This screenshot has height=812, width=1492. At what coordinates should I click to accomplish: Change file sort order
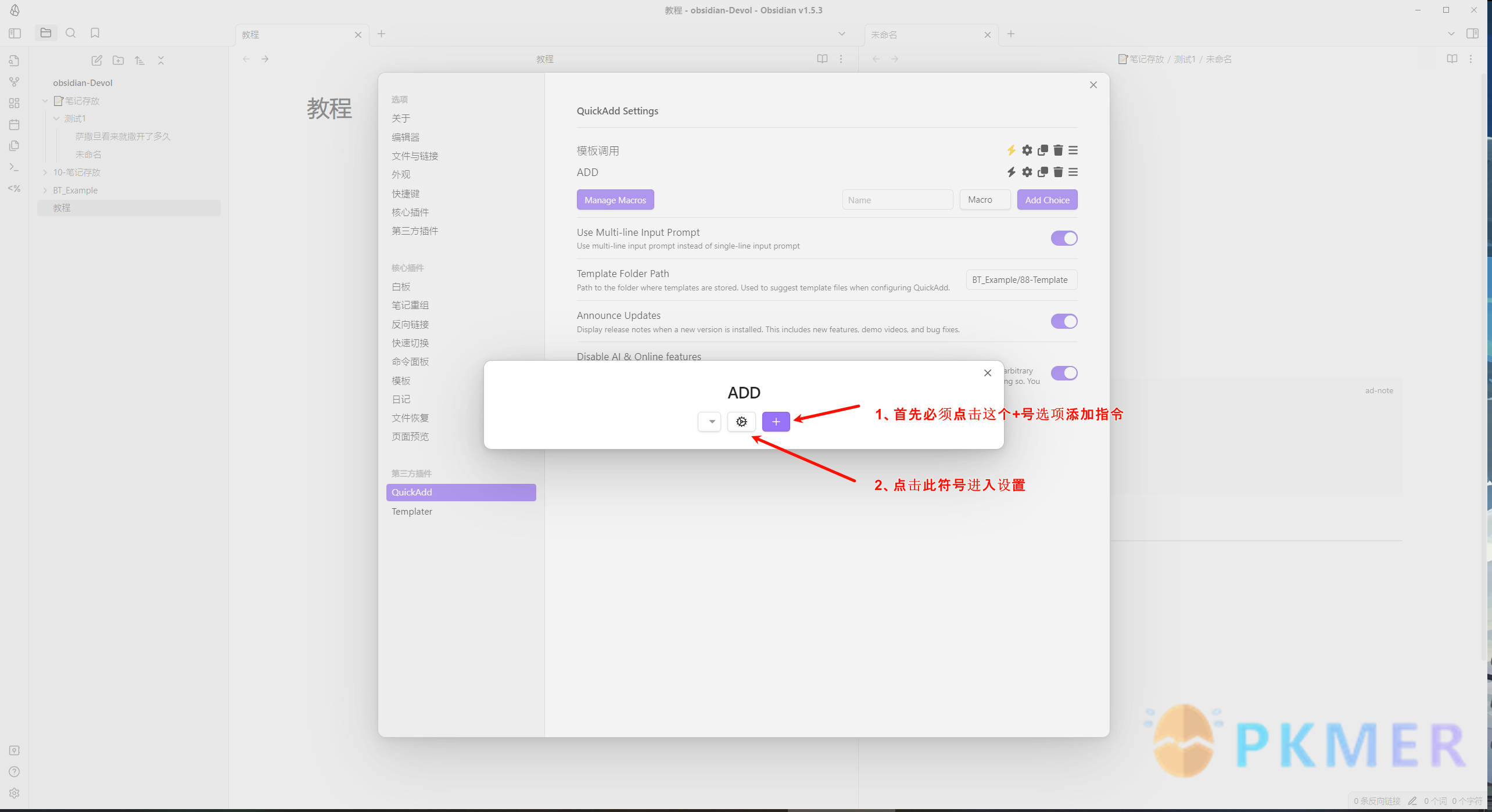coord(139,60)
